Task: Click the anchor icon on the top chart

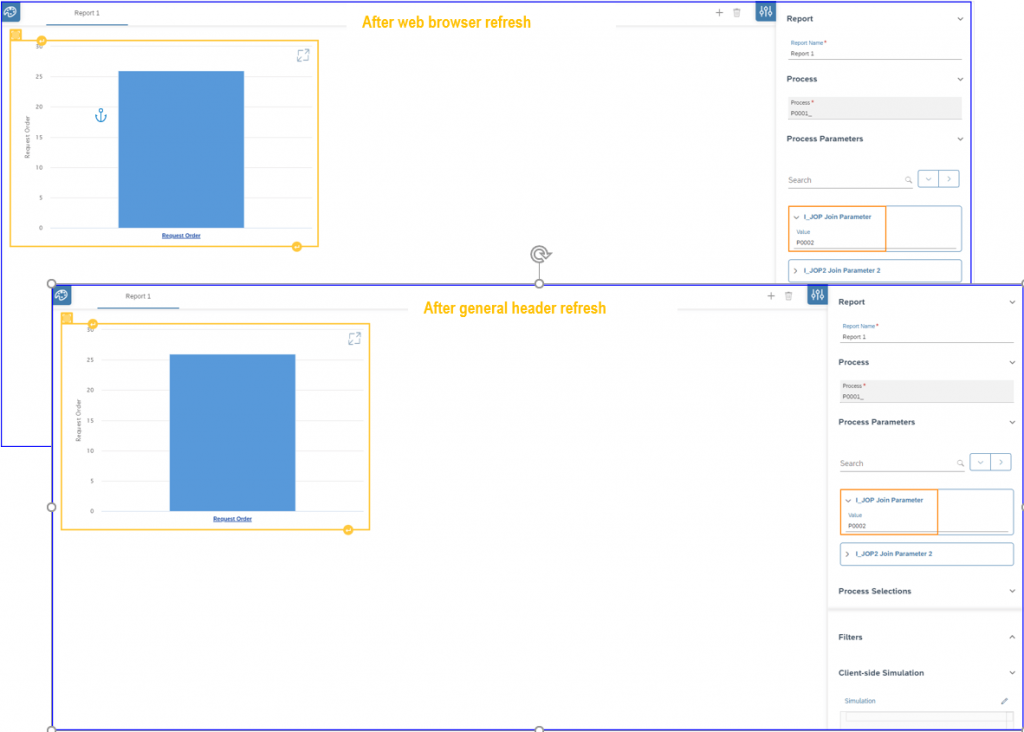Action: coord(101,116)
